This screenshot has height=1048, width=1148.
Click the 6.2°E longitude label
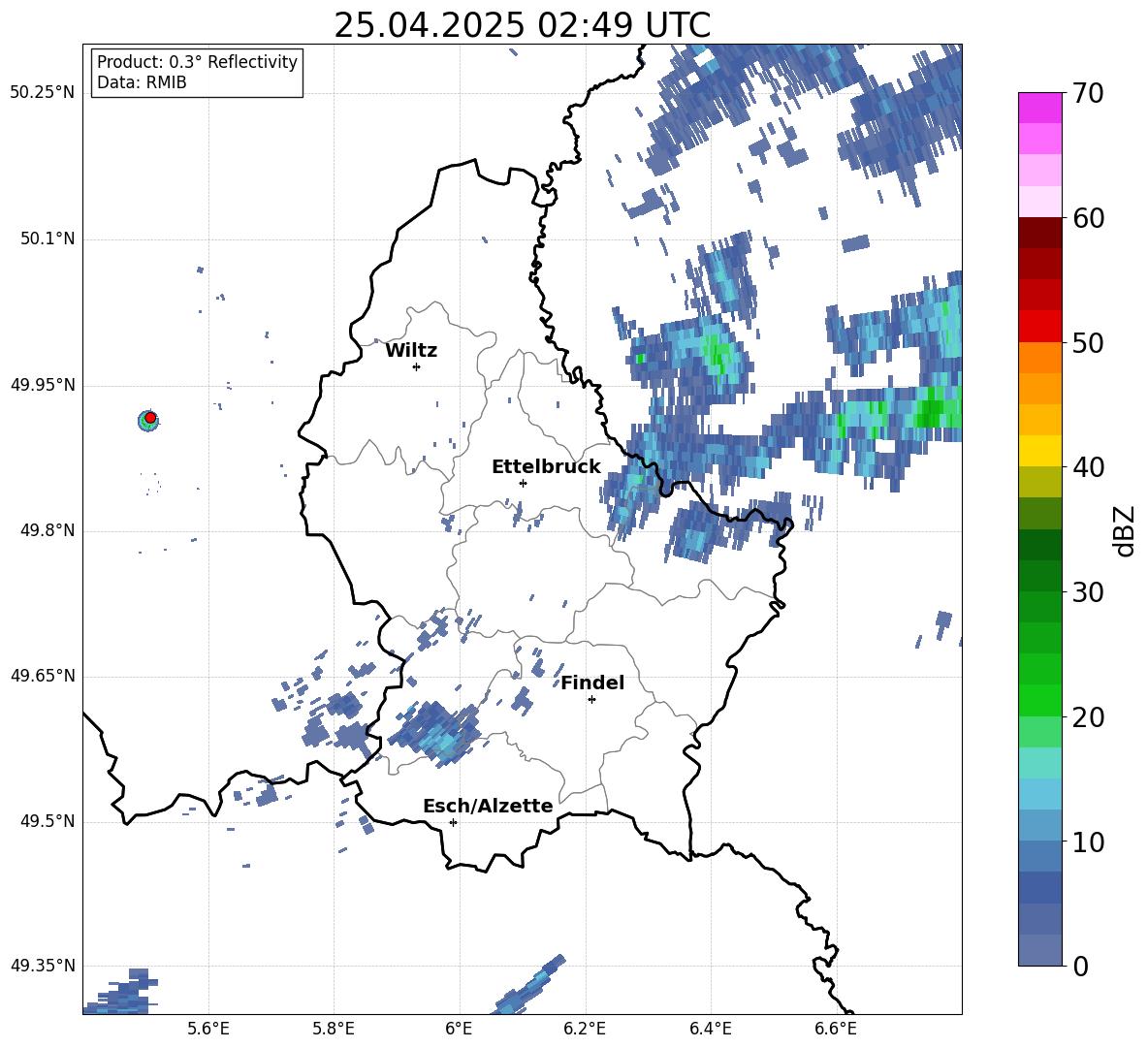pos(585,1029)
